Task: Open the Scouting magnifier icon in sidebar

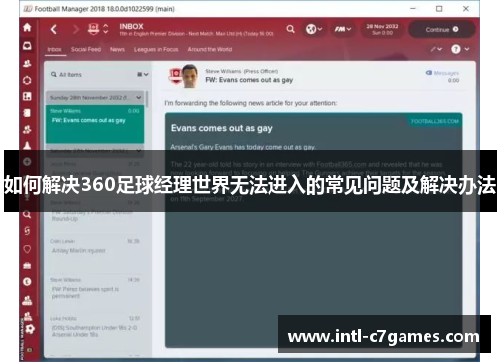Action: click(x=27, y=214)
